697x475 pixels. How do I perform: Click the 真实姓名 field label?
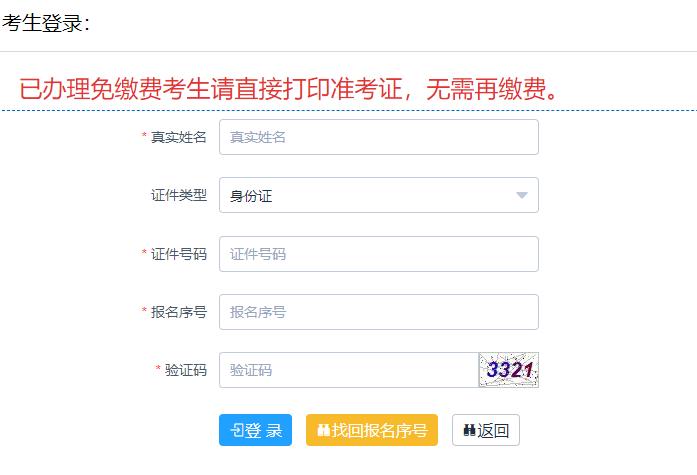point(179,137)
